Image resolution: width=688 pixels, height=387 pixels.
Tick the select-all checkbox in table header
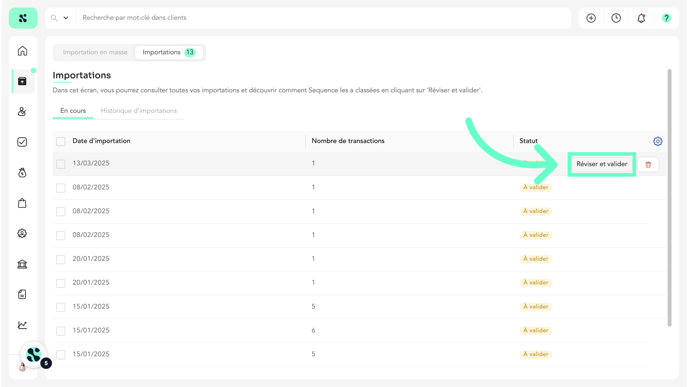click(61, 141)
